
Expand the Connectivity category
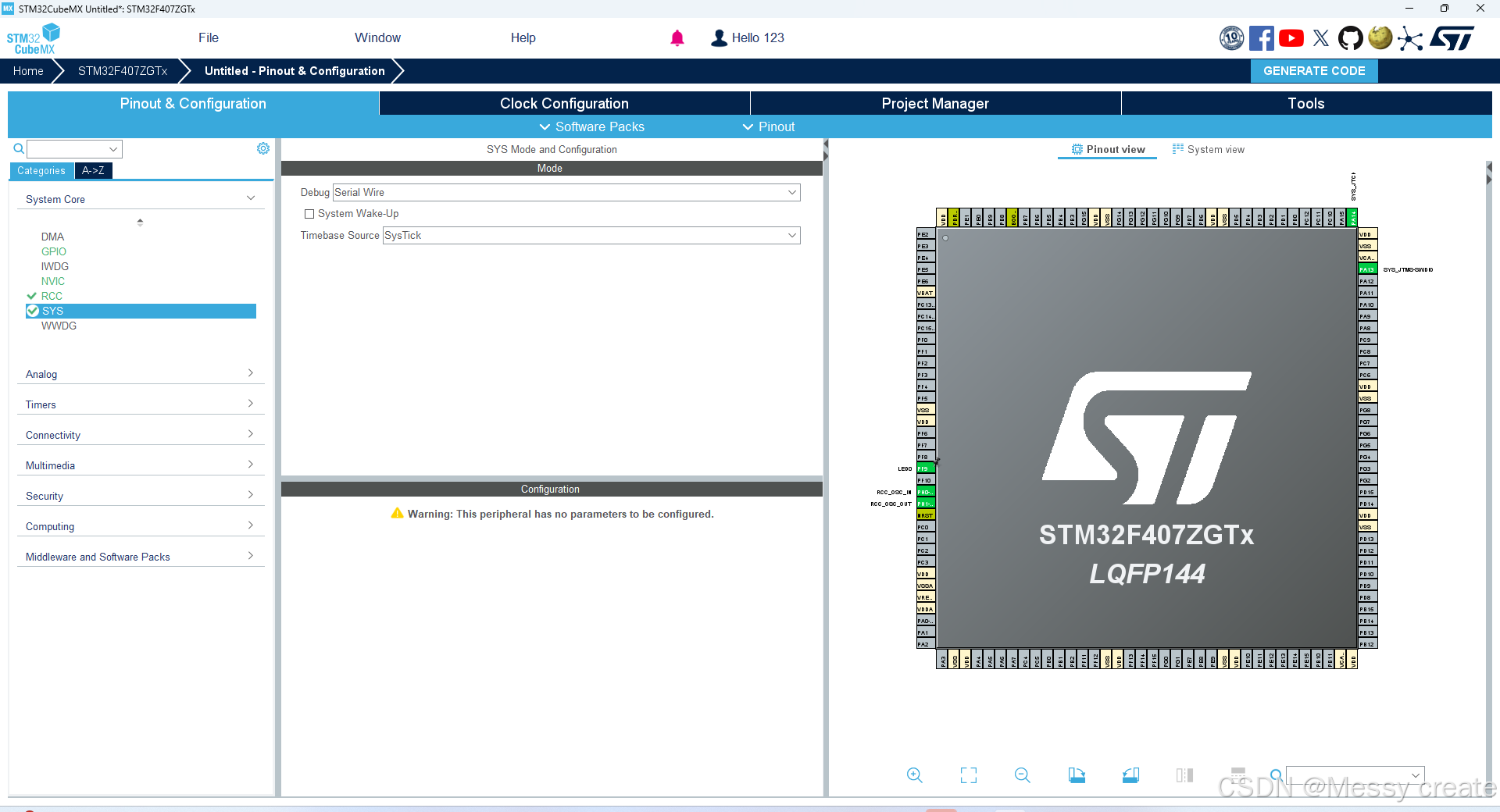click(x=141, y=435)
